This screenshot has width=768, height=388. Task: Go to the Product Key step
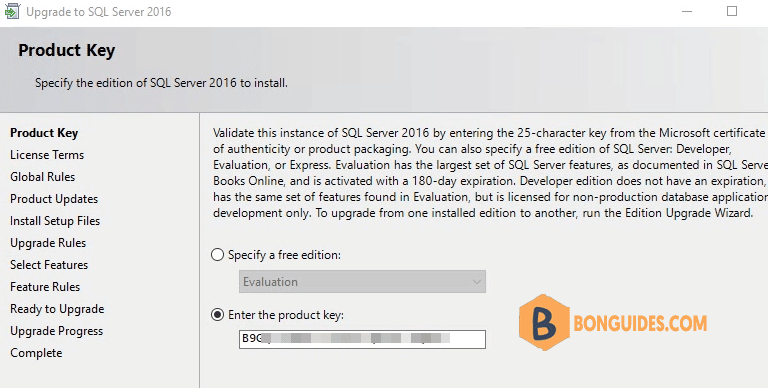click(x=44, y=133)
